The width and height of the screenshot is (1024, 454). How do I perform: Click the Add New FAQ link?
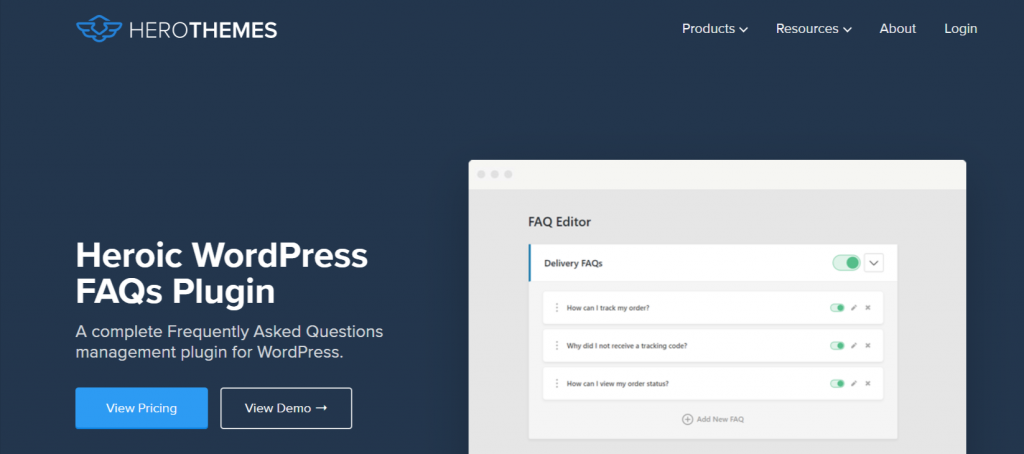click(713, 419)
